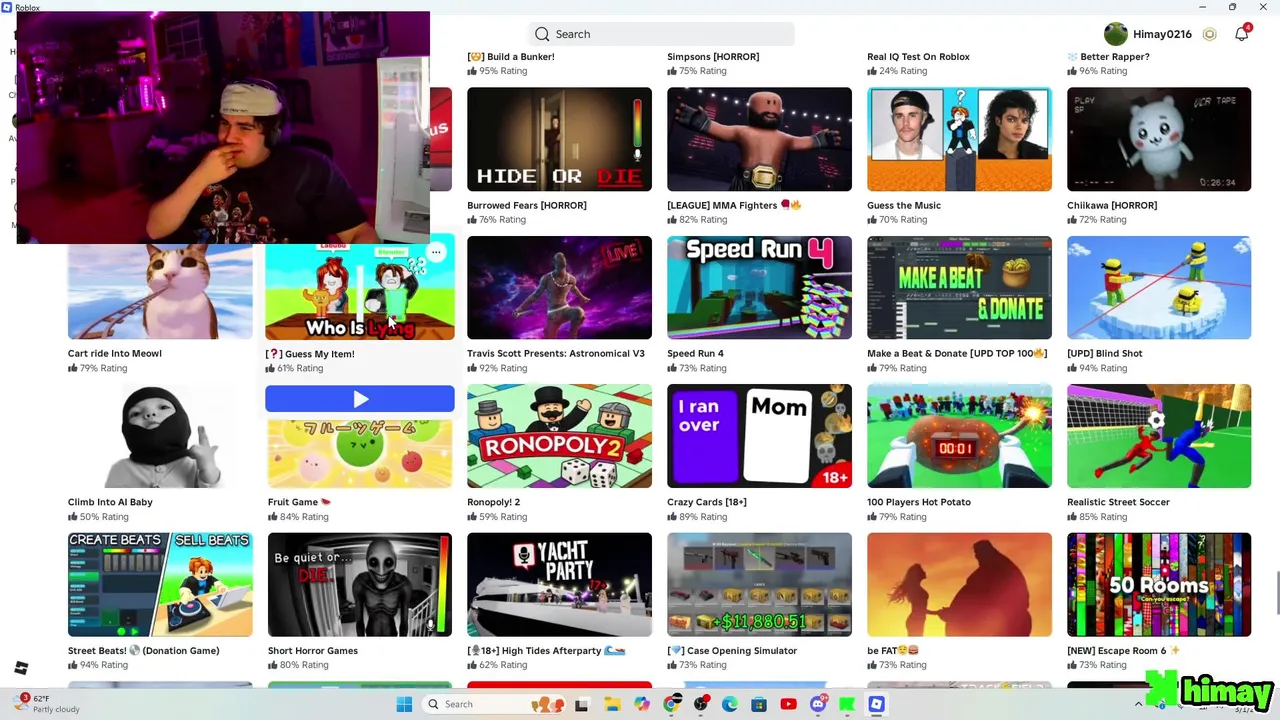Screen dimensions: 1280x720
Task: Open the Robux balance icon
Action: pos(1209,34)
